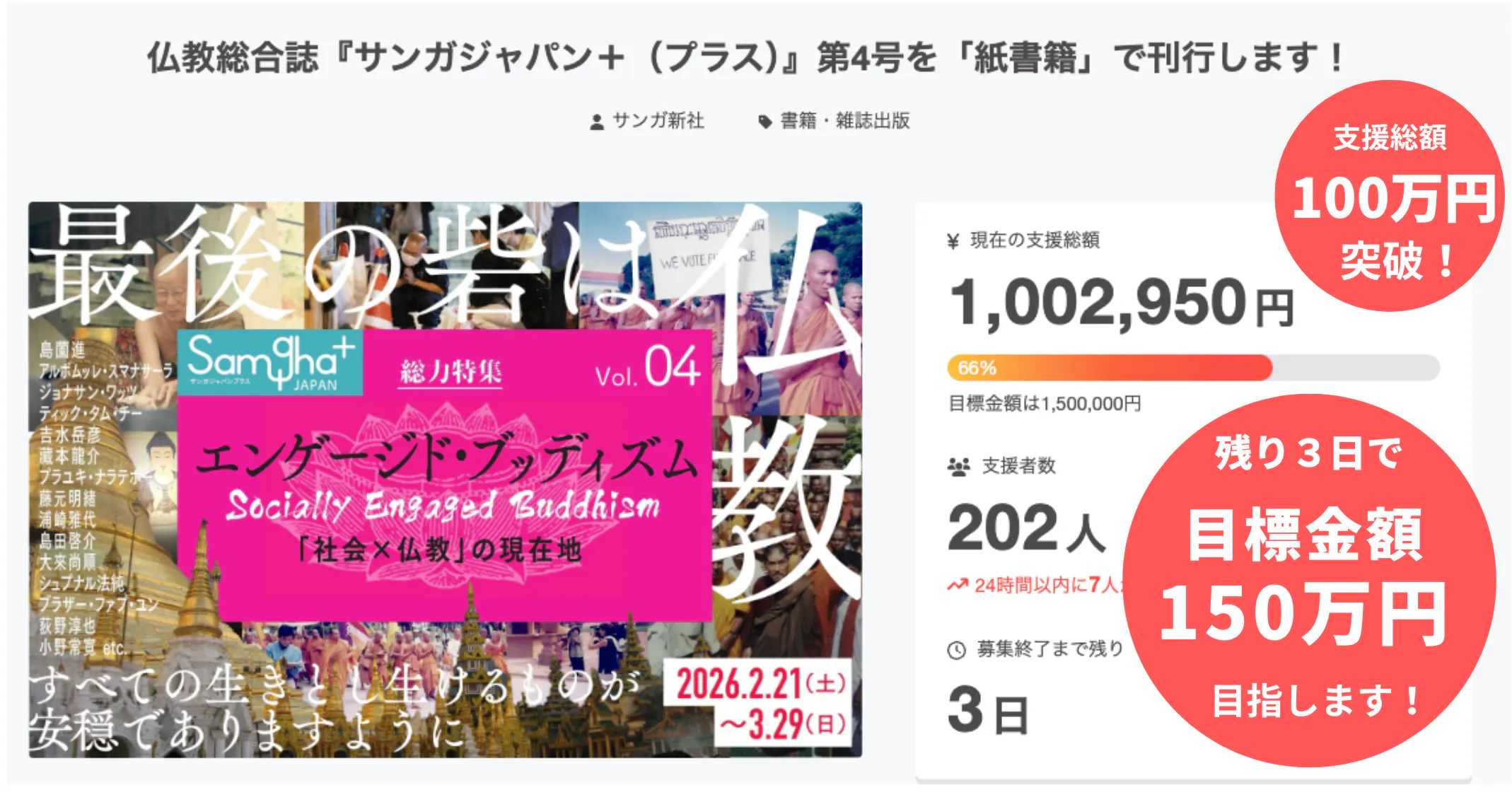This screenshot has height=797, width=1512.
Task: Click the 202人 supporter count
Action: [x=1027, y=528]
